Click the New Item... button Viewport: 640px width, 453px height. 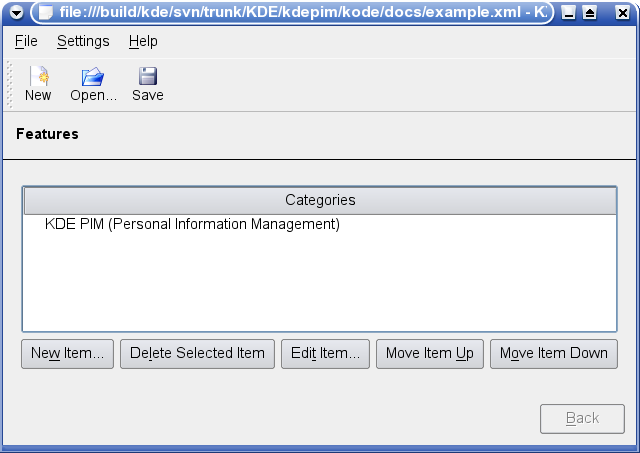(x=67, y=353)
